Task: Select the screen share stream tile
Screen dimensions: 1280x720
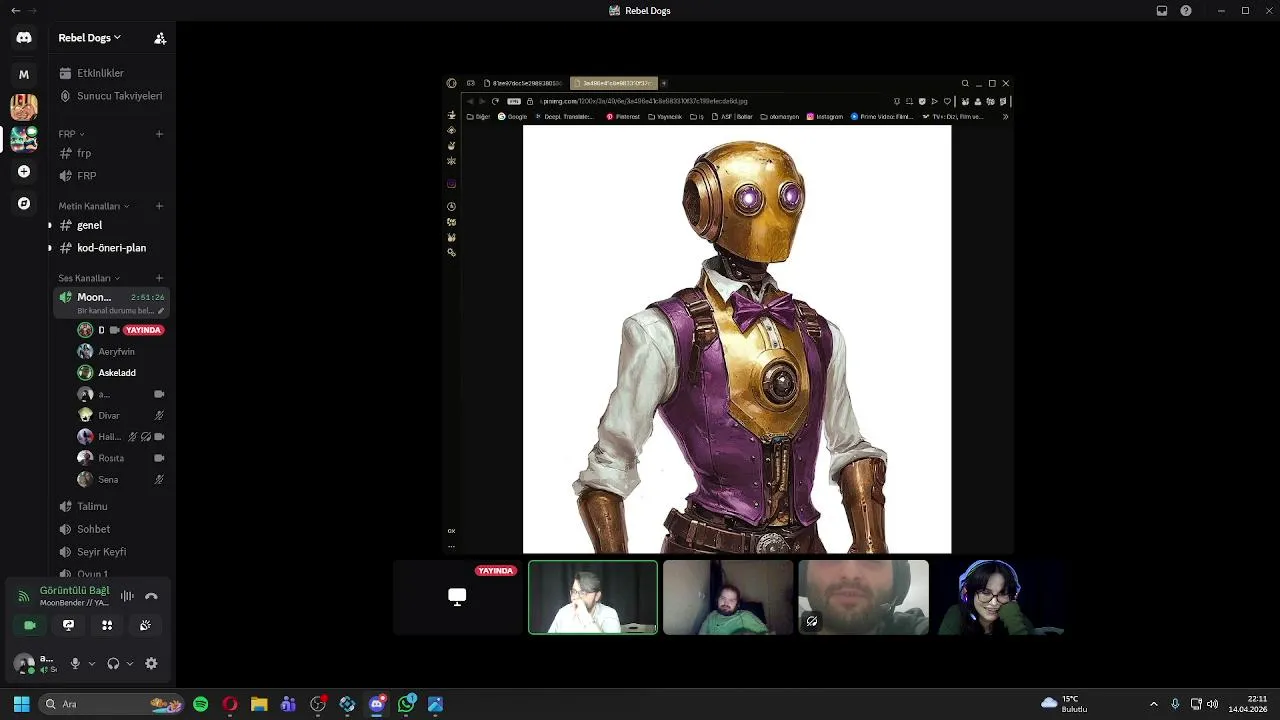Action: click(x=458, y=597)
